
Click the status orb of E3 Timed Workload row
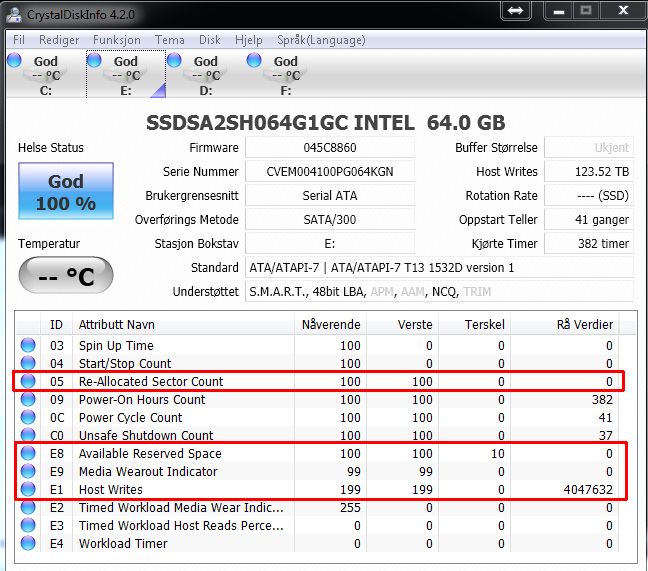(28, 525)
